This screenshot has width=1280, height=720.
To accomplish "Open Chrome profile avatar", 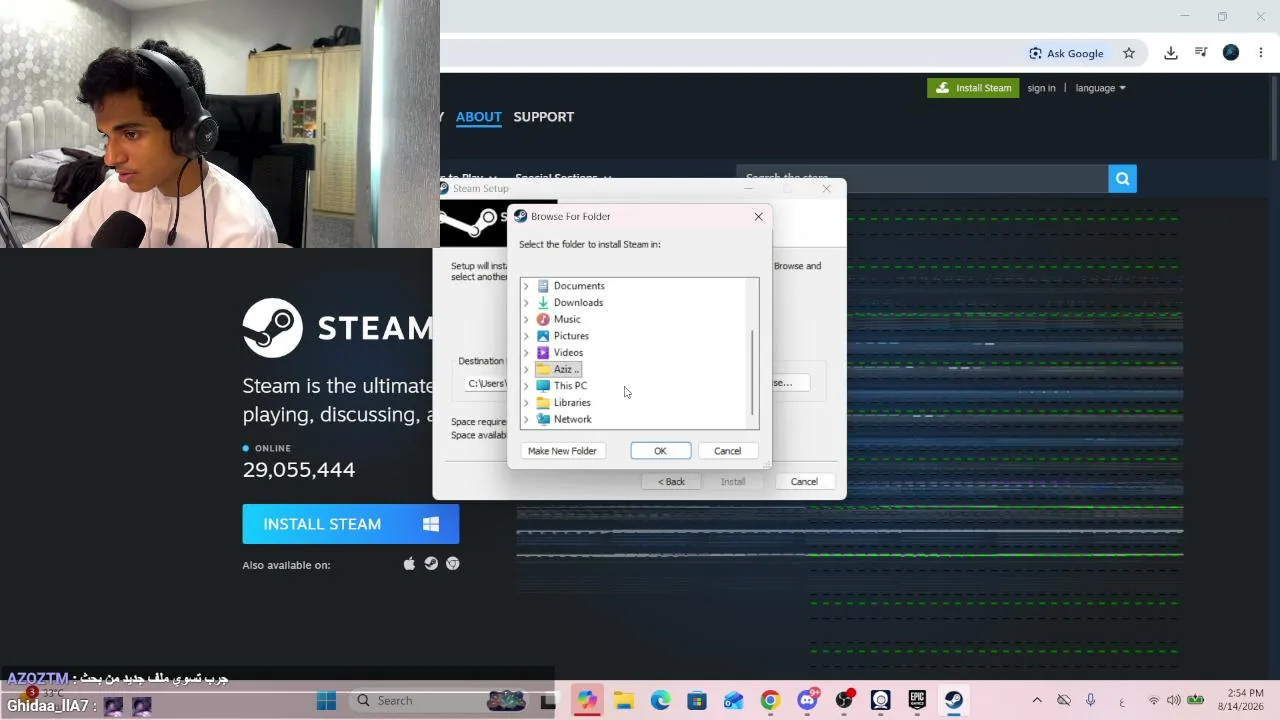I will (1231, 53).
